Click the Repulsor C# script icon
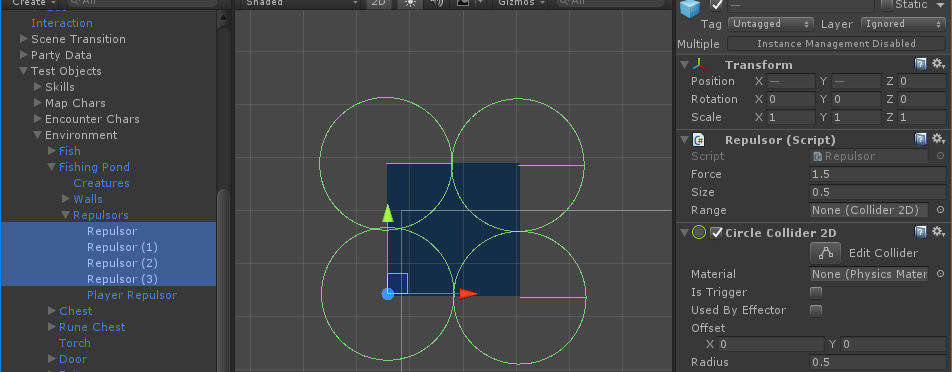952x372 pixels. click(699, 140)
